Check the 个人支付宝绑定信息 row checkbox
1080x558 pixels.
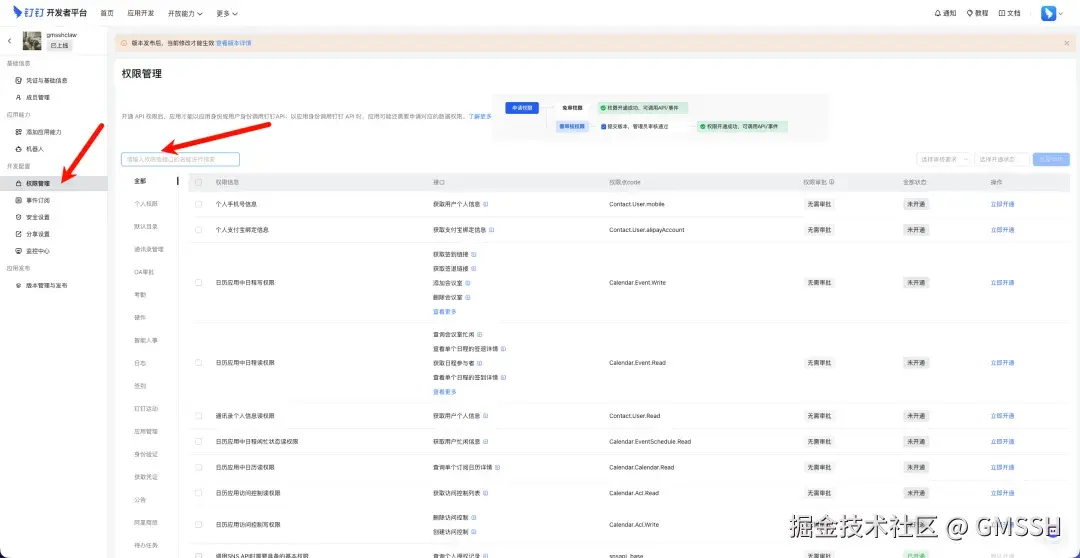point(199,230)
